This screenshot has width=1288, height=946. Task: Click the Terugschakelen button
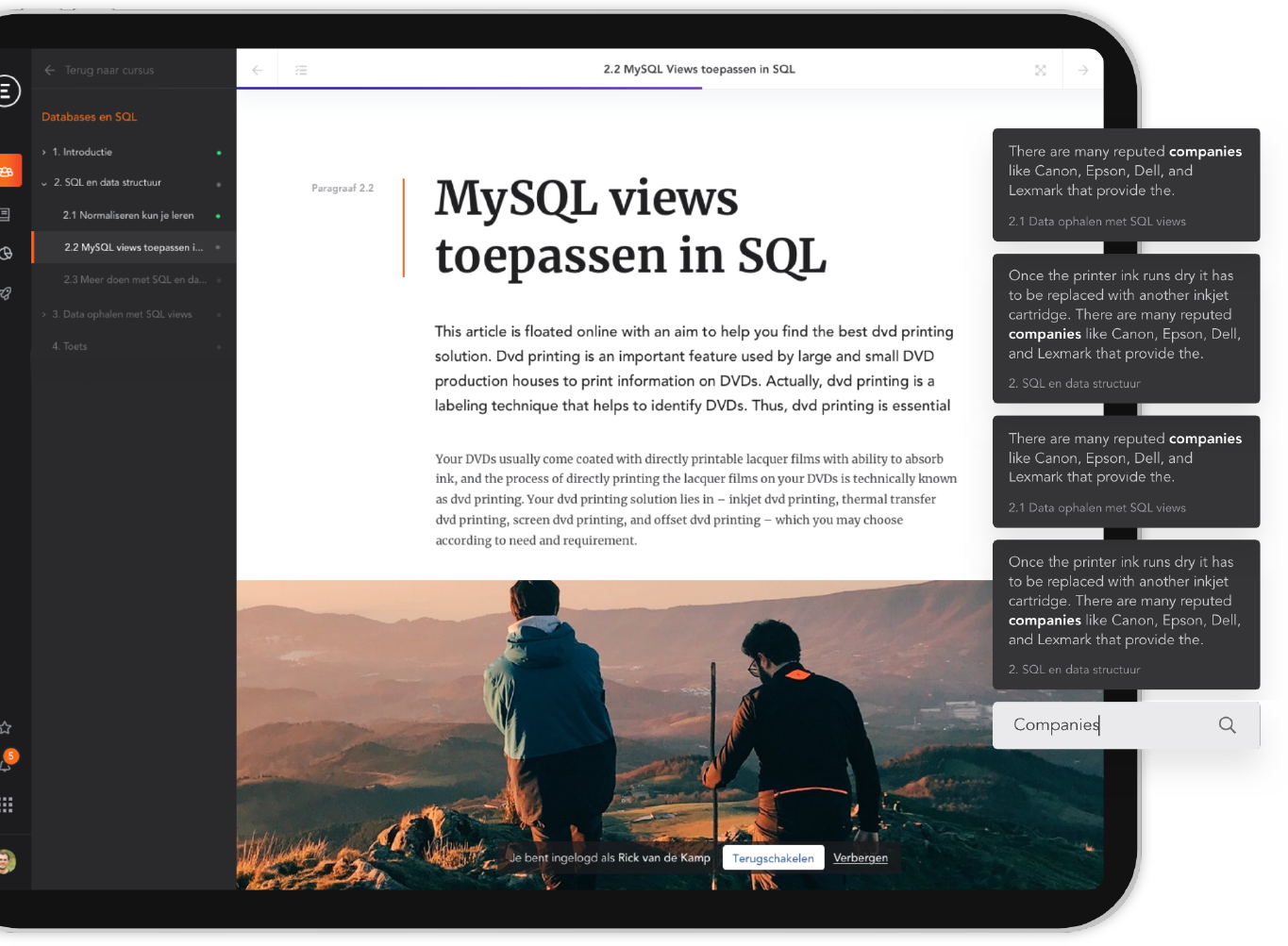773,858
